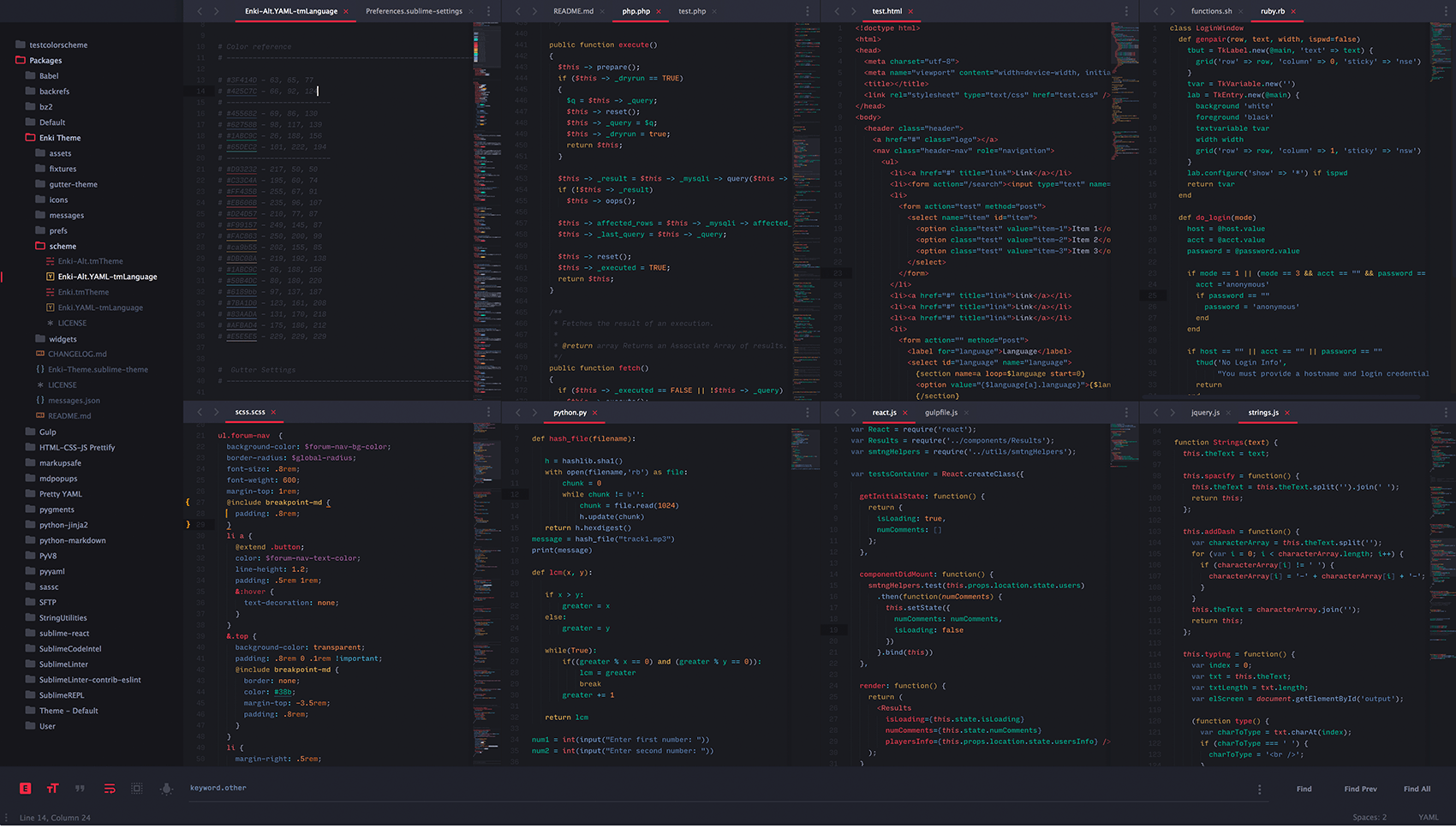Switch to README.md tab

[x=573, y=11]
